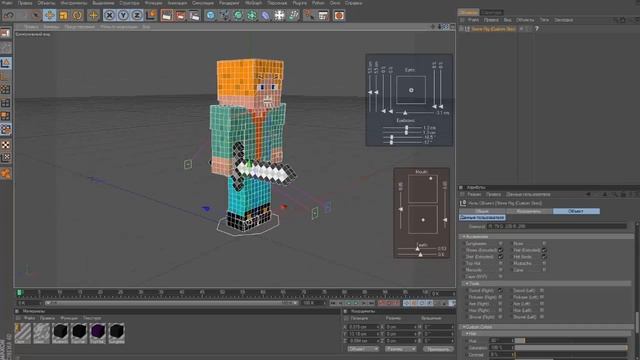The image size is (640, 360).
Task: Open Режим menu in attributes panel
Action: [x=474, y=195]
